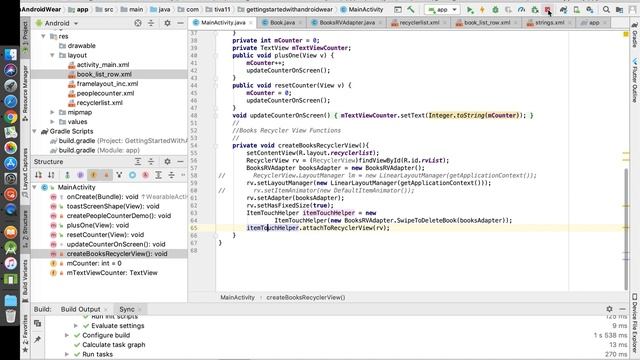
Task: Open Project panel settings gear
Action: point(167,23)
